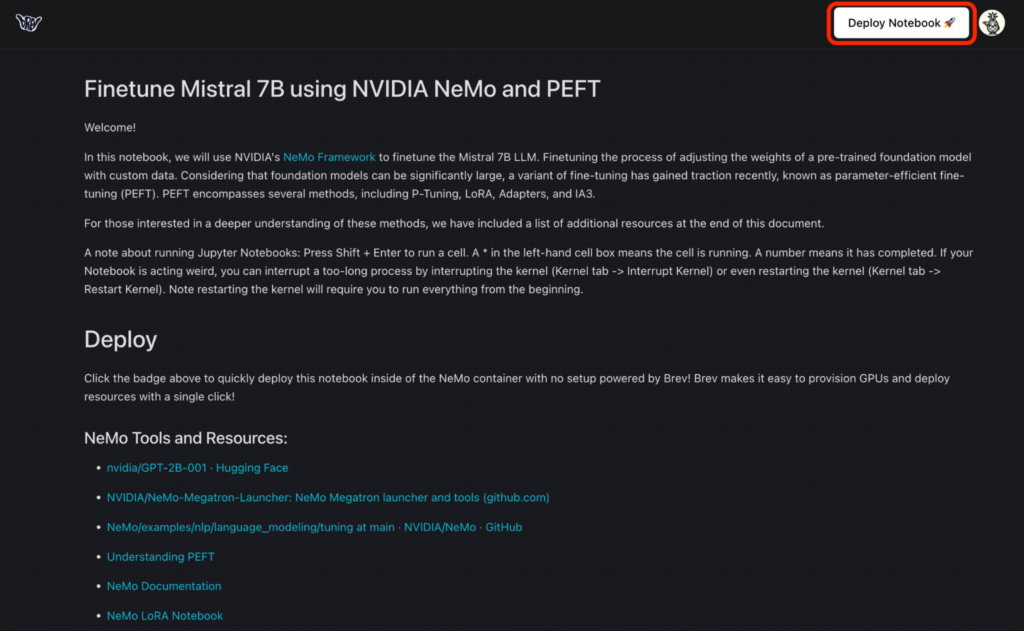1024x631 pixels.
Task: Click the 'In this notebook' intro paragraph
Action: [528, 175]
